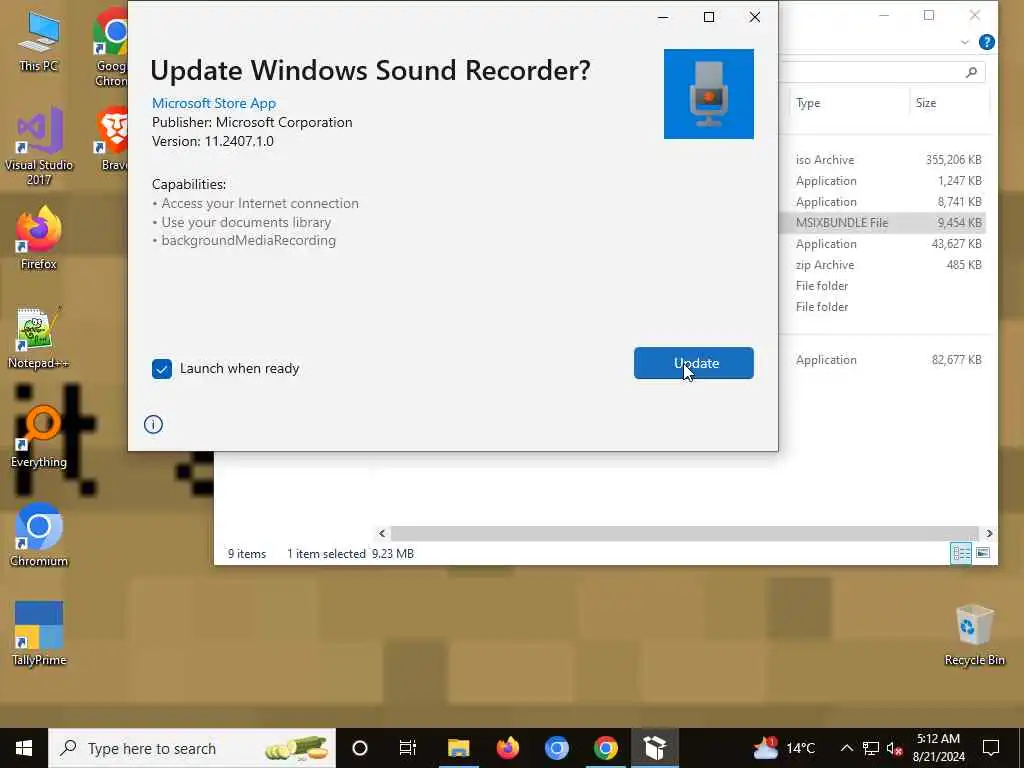The height and width of the screenshot is (768, 1024).
Task: Click the info icon in installer
Action: coord(153,424)
